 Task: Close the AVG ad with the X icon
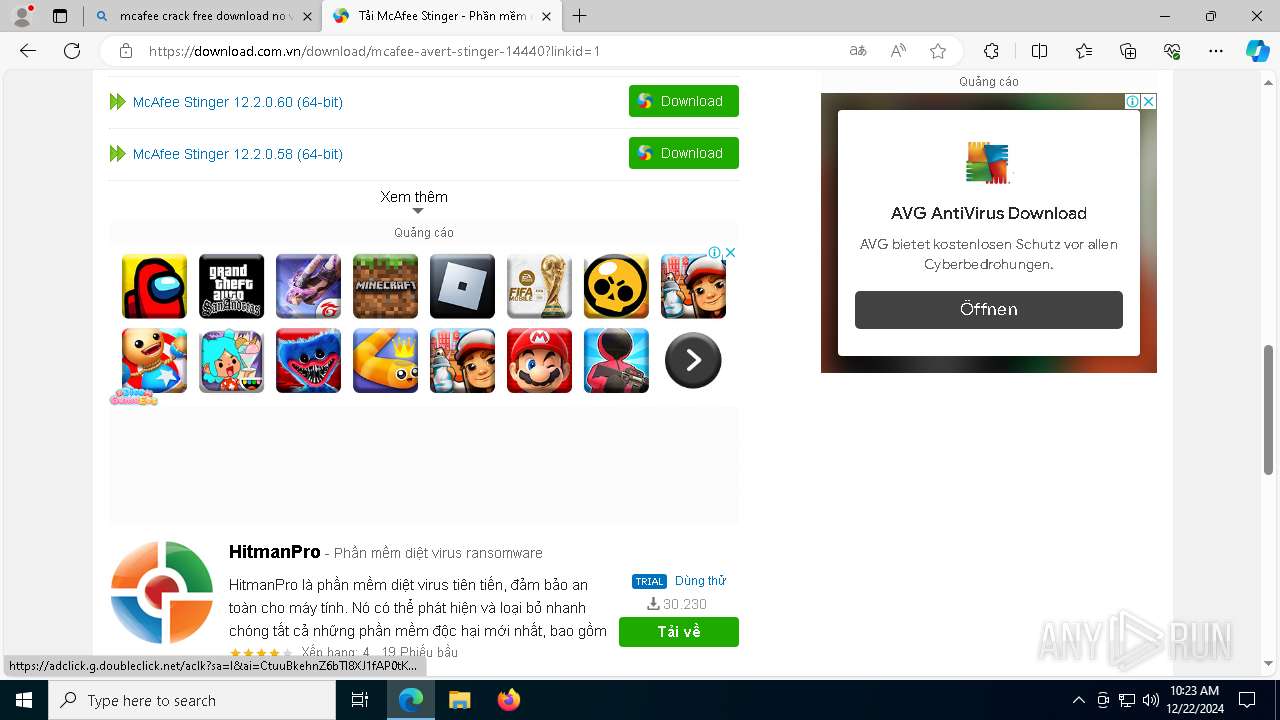[x=1149, y=101]
